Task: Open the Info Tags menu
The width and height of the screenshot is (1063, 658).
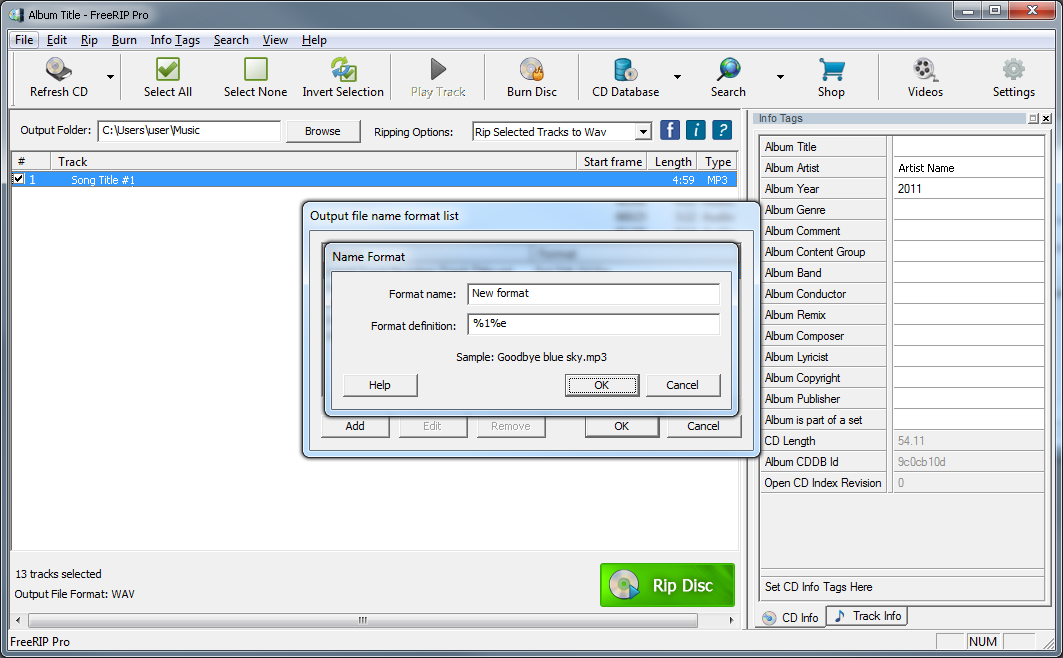Action: 175,40
